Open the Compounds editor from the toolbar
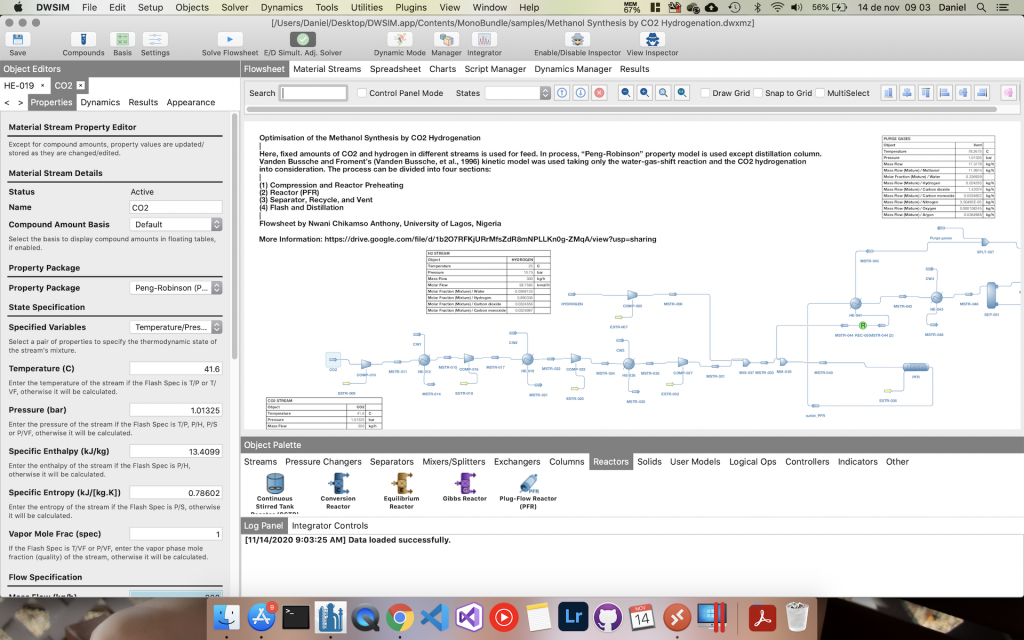 (x=83, y=41)
